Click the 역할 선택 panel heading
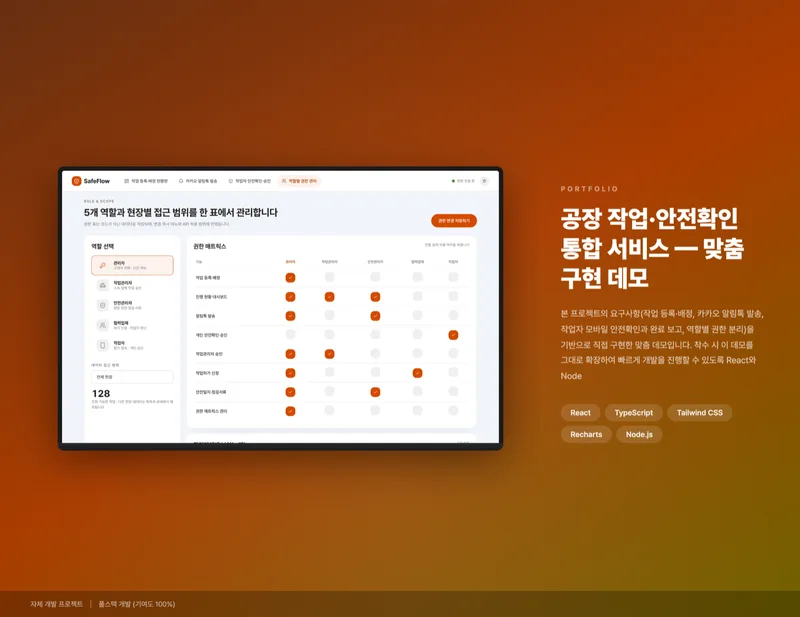The height and width of the screenshot is (617, 800). tap(103, 246)
